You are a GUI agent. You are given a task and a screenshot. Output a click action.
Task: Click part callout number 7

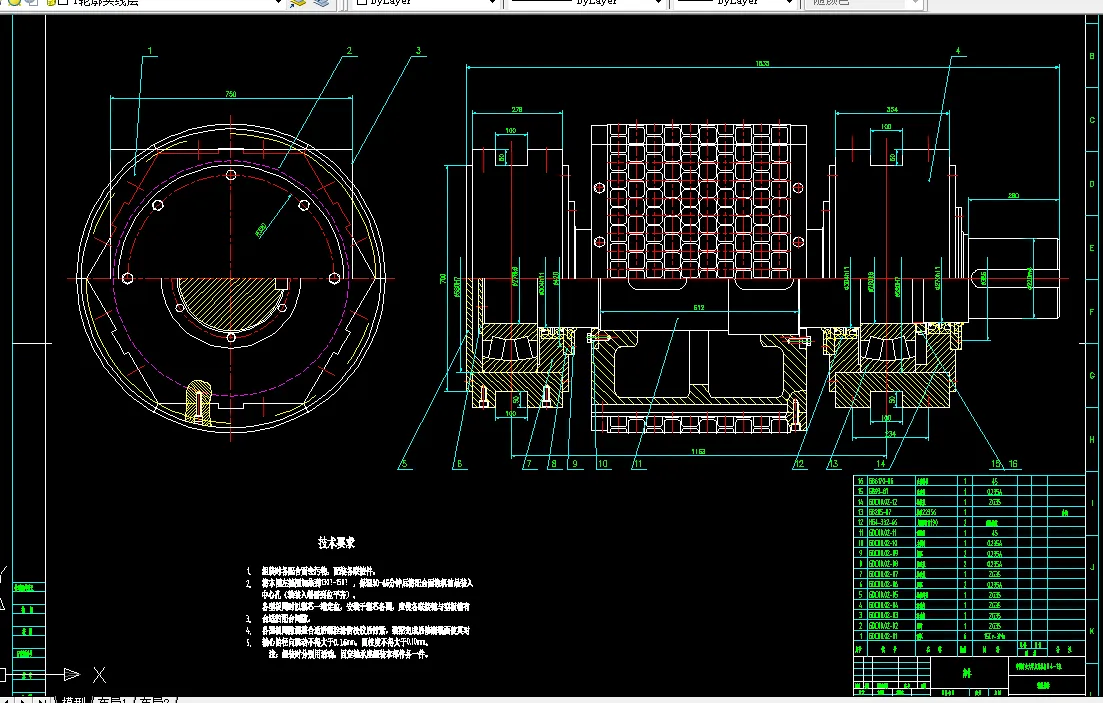(x=528, y=464)
